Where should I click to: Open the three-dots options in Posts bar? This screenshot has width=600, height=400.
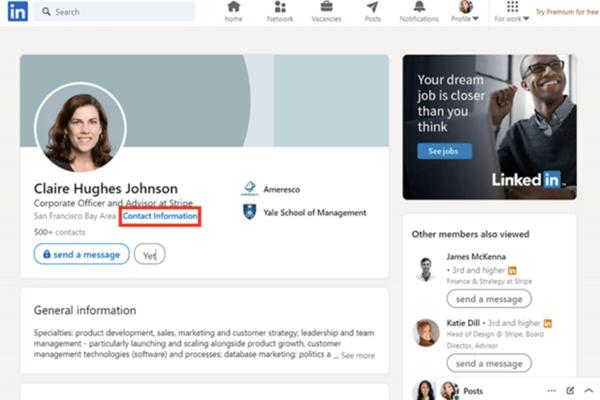tap(551, 391)
